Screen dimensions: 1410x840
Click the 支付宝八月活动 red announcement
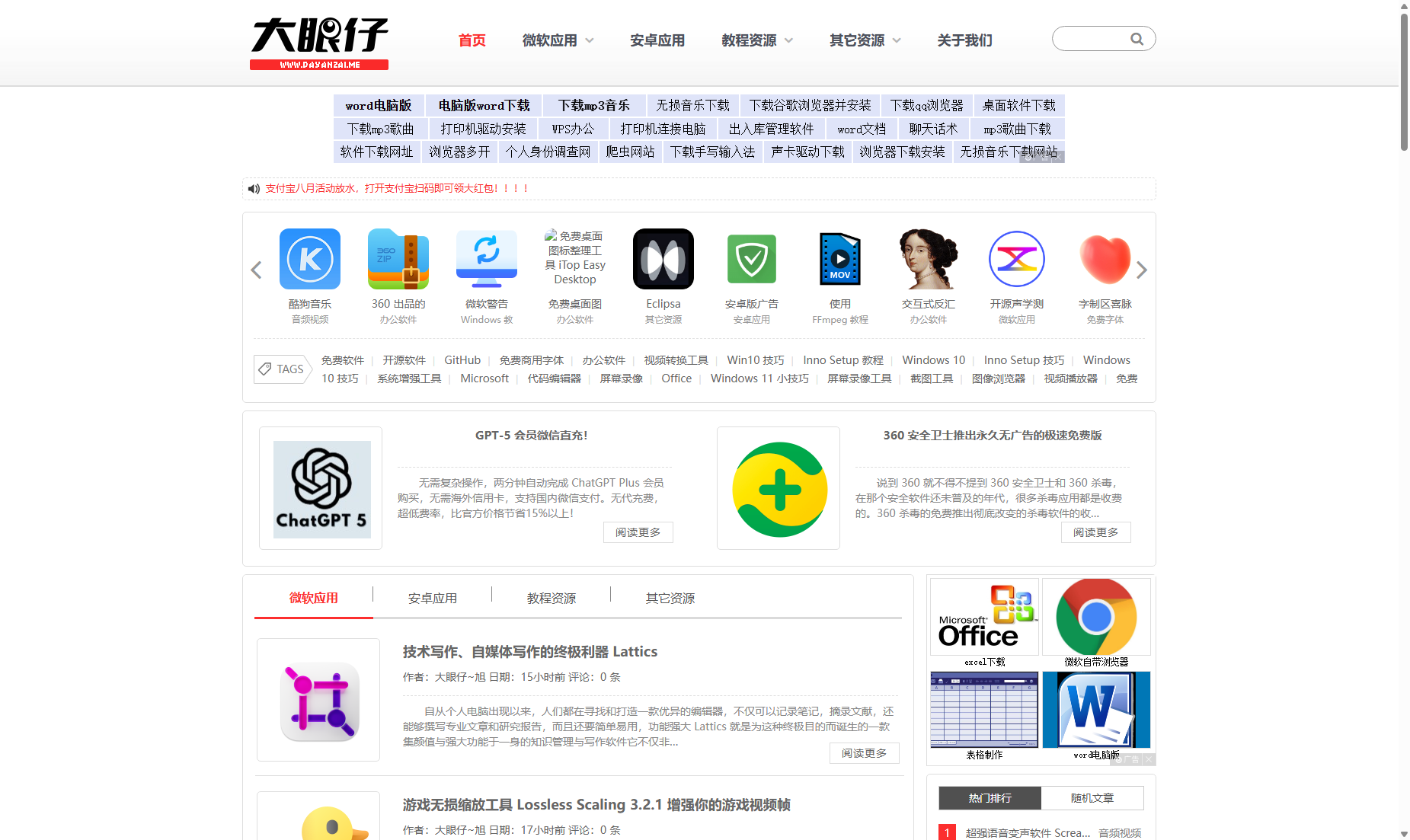[397, 189]
